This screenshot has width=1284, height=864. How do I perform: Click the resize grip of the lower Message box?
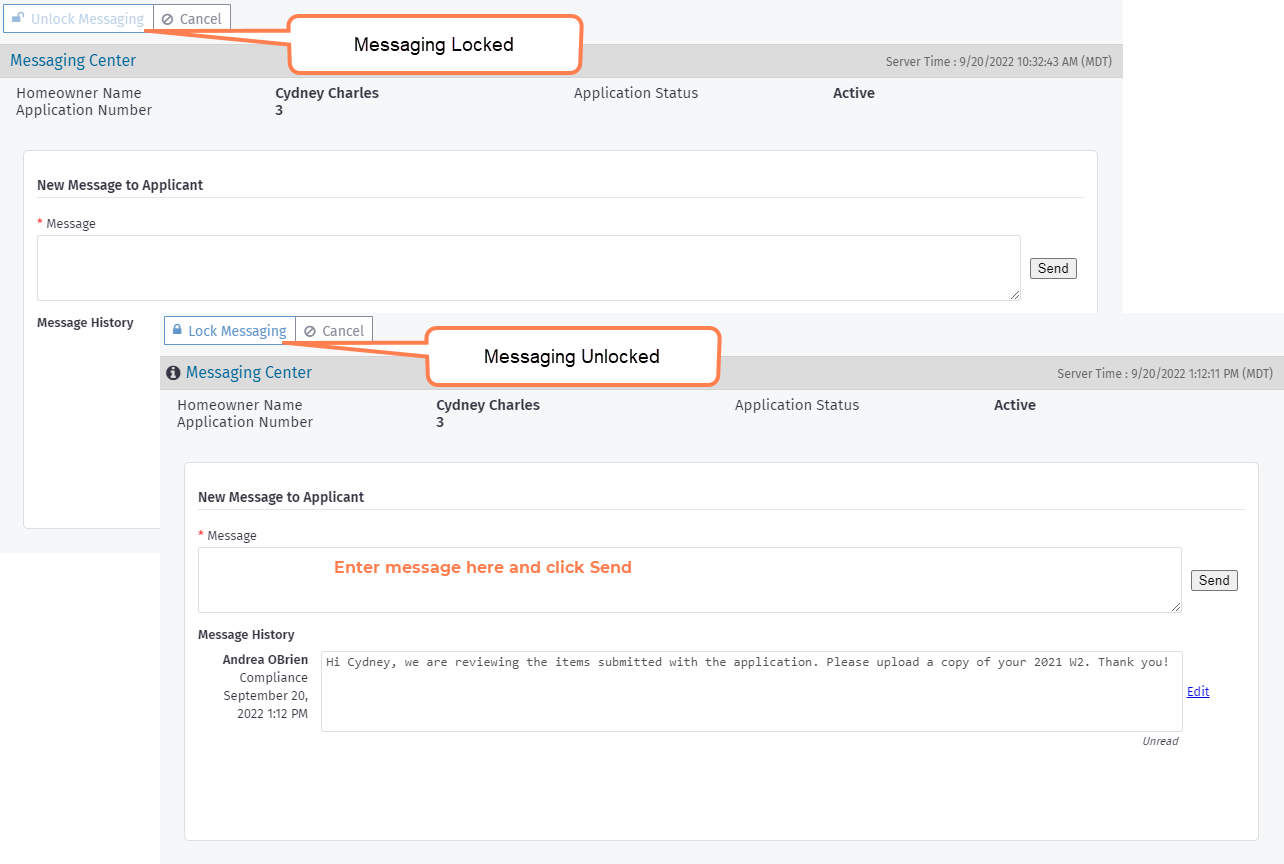click(1176, 607)
